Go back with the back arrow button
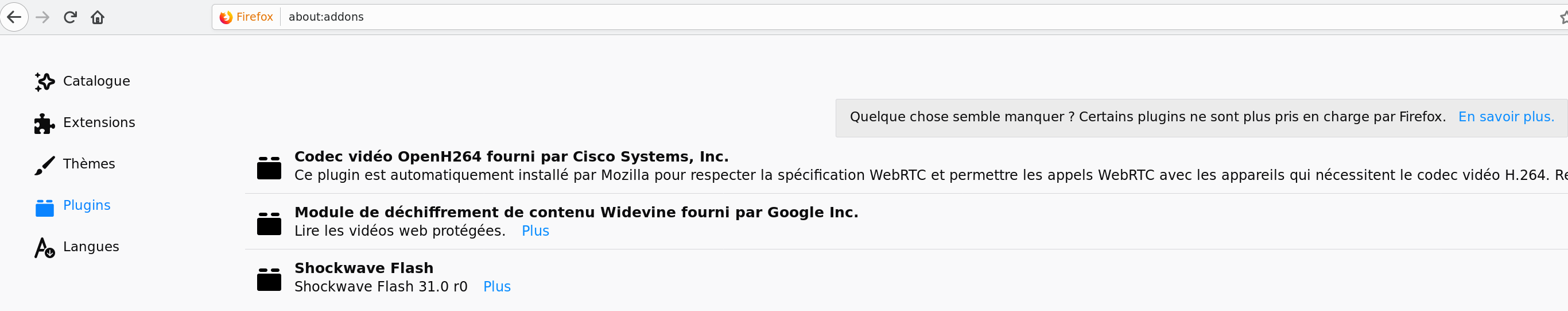This screenshot has height=311, width=1568. pos(14,17)
